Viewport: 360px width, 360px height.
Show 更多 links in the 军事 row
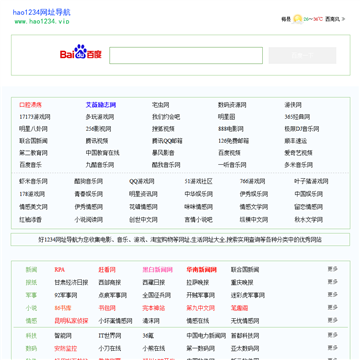(x=333, y=295)
